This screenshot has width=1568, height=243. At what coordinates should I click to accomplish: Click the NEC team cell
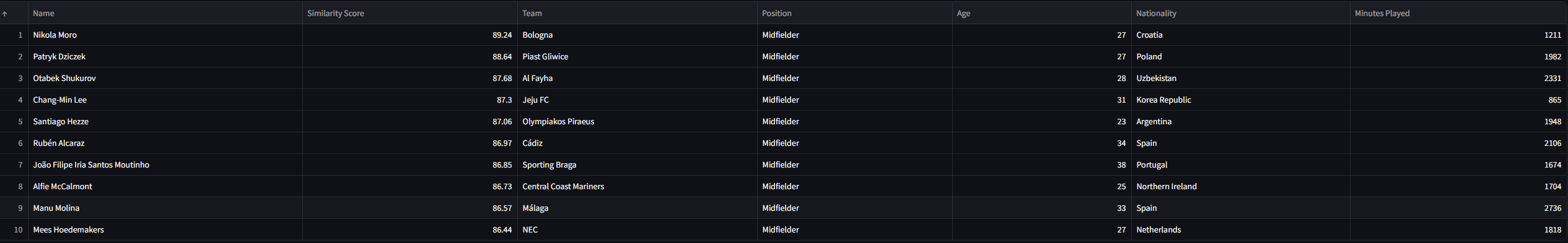[637, 229]
